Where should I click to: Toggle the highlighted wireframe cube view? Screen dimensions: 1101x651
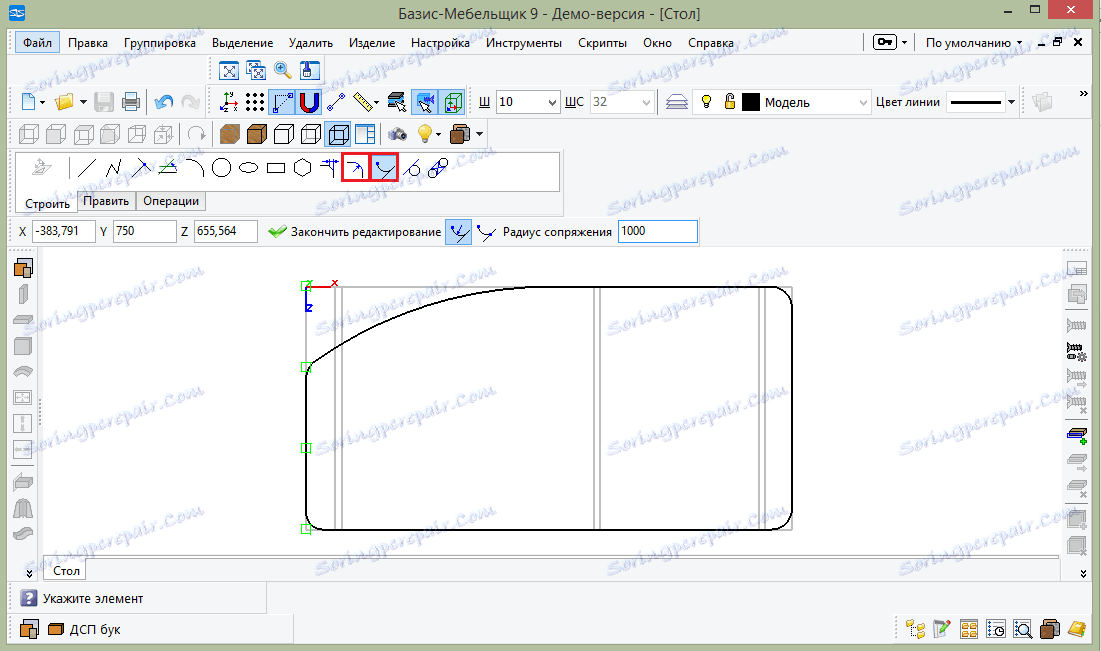coord(338,134)
